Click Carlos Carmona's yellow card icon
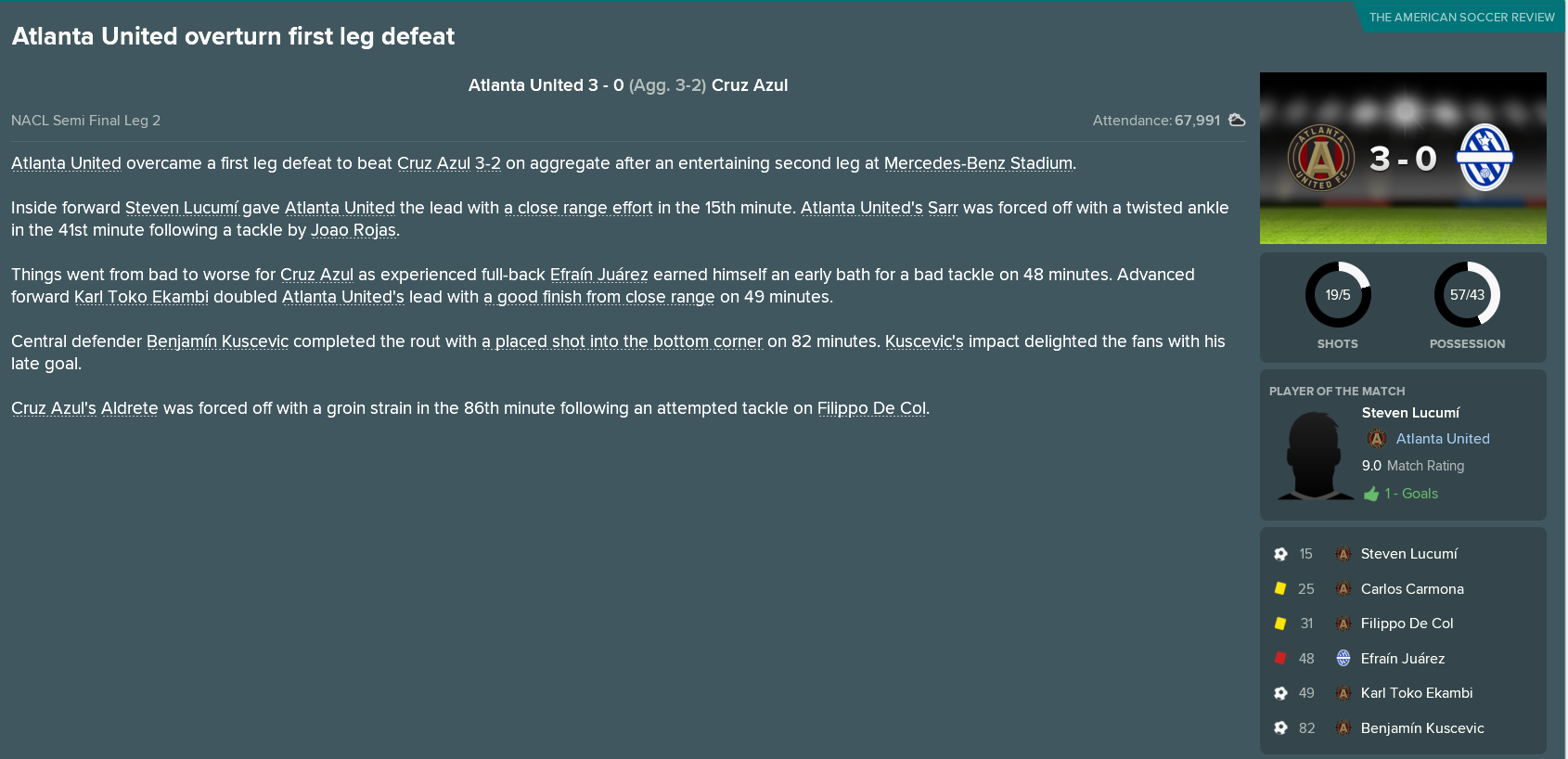1568x759 pixels. [x=1280, y=588]
